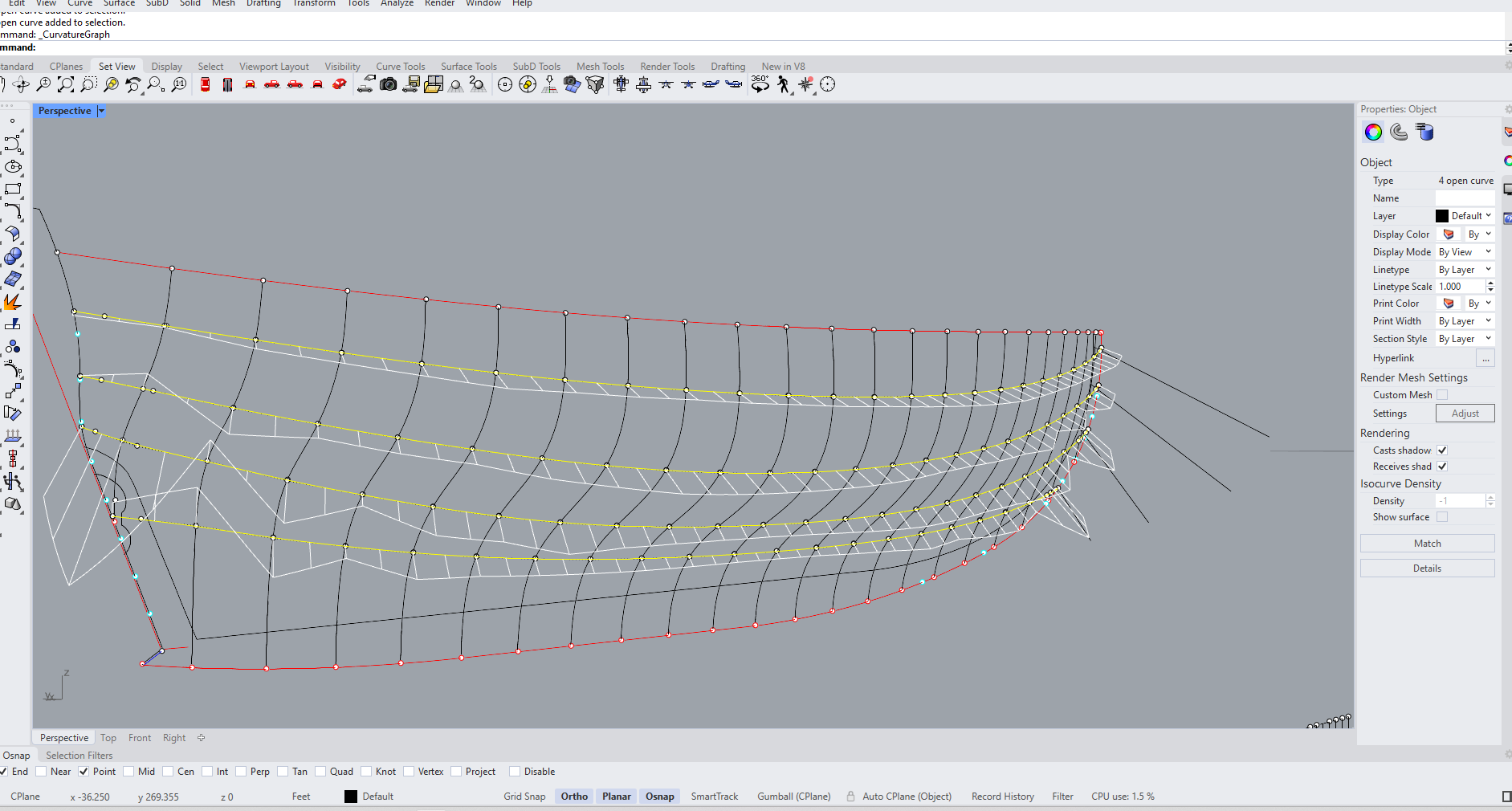
Task: Enable the Near osnap checkbox
Action: (41, 772)
